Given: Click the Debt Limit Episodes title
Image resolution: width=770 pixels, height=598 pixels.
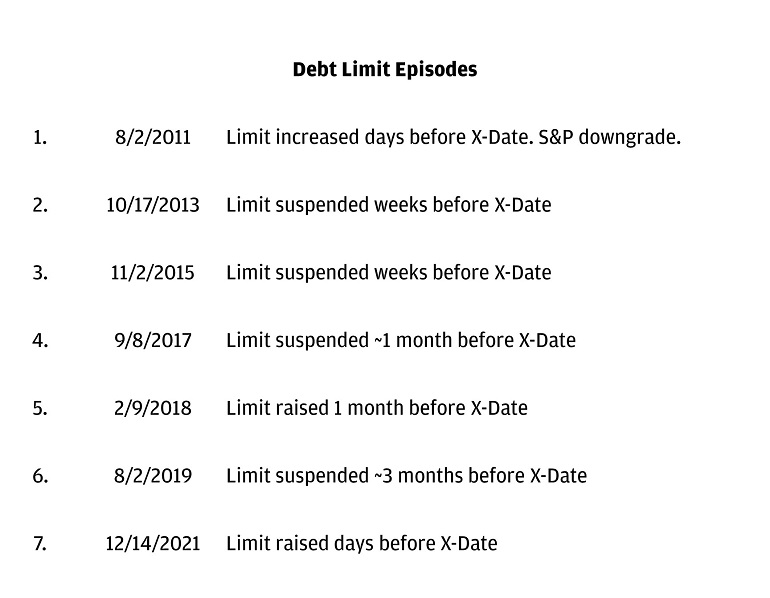Looking at the screenshot, I should 384,70.
